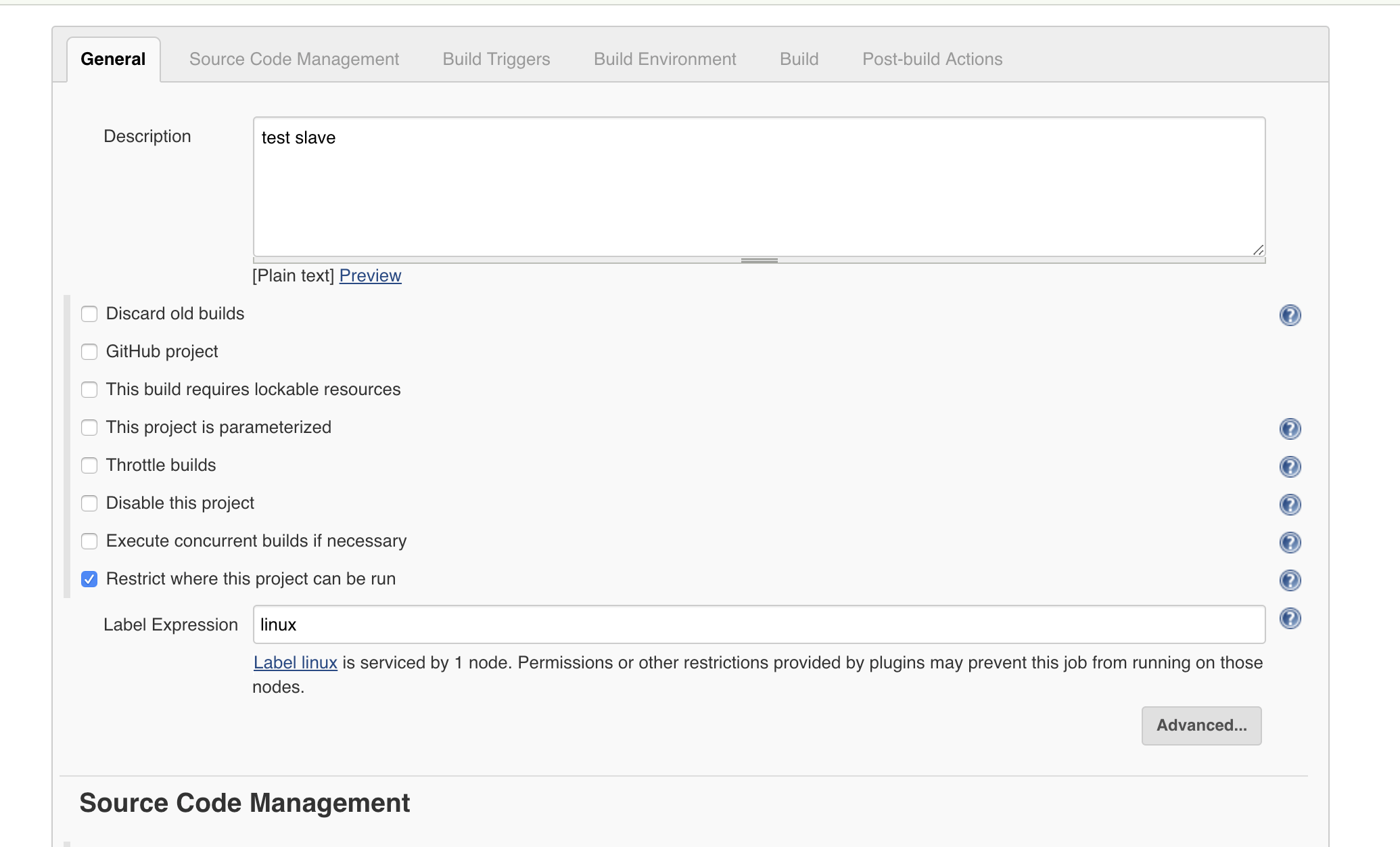The image size is (1400, 847).
Task: Open help icon beside Label Expression
Action: [1290, 618]
